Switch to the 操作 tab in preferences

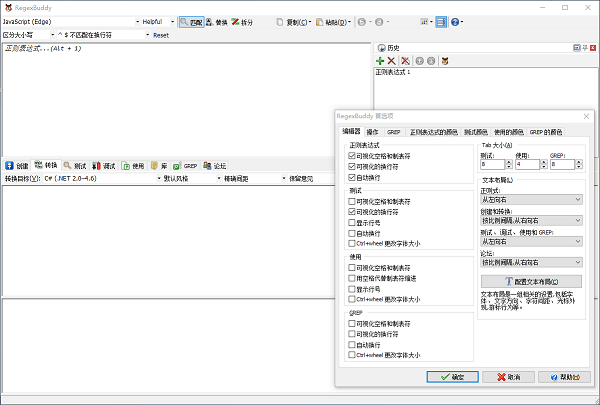(x=372, y=131)
